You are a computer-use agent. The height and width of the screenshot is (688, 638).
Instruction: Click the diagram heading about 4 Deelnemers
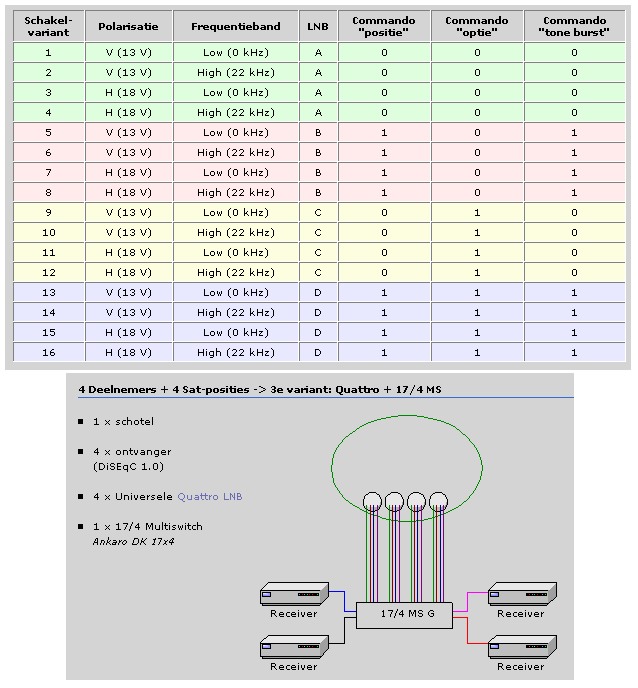click(260, 388)
